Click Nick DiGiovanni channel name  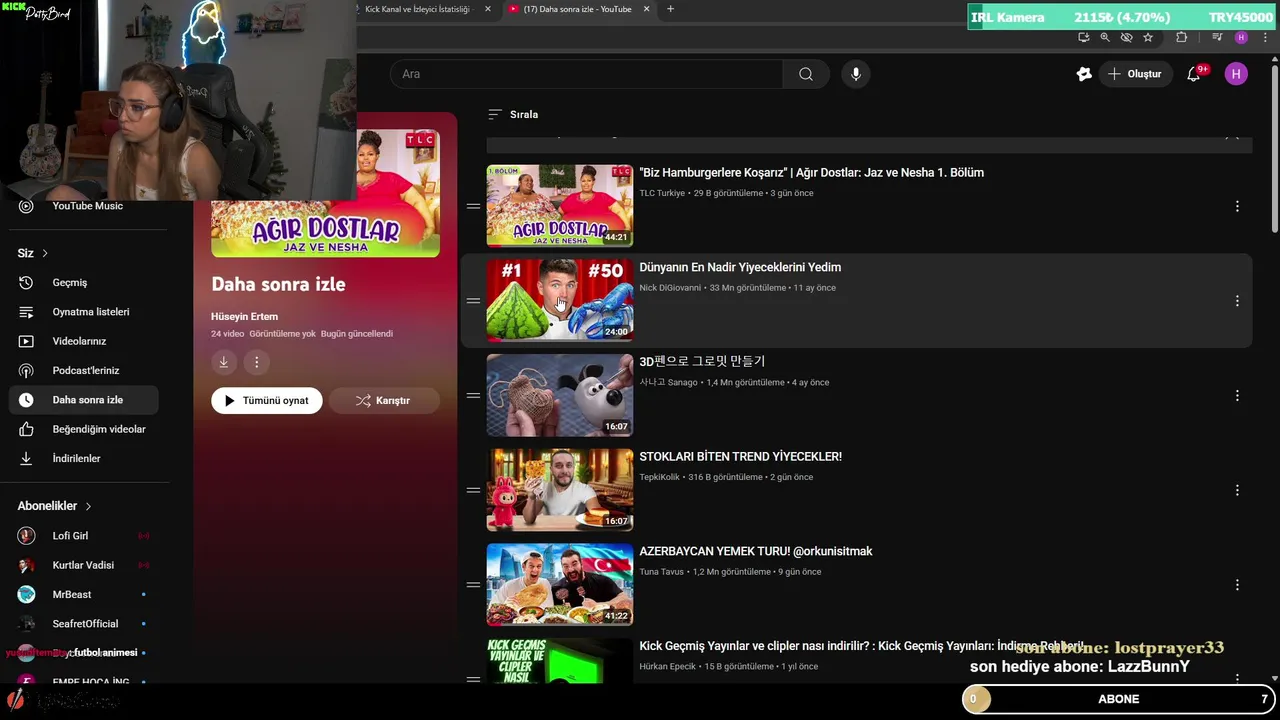pos(670,288)
